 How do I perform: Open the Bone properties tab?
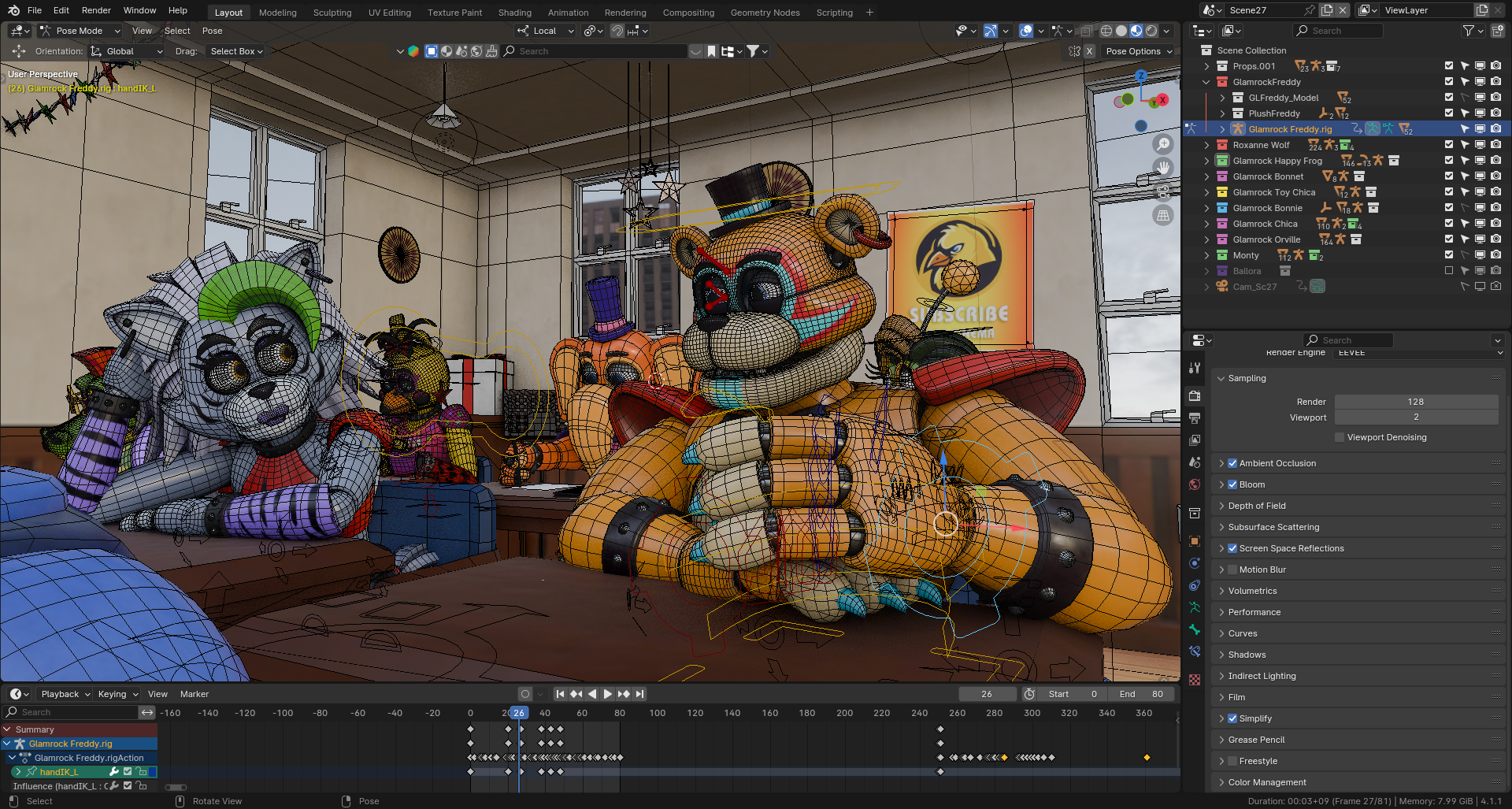coord(1195,629)
